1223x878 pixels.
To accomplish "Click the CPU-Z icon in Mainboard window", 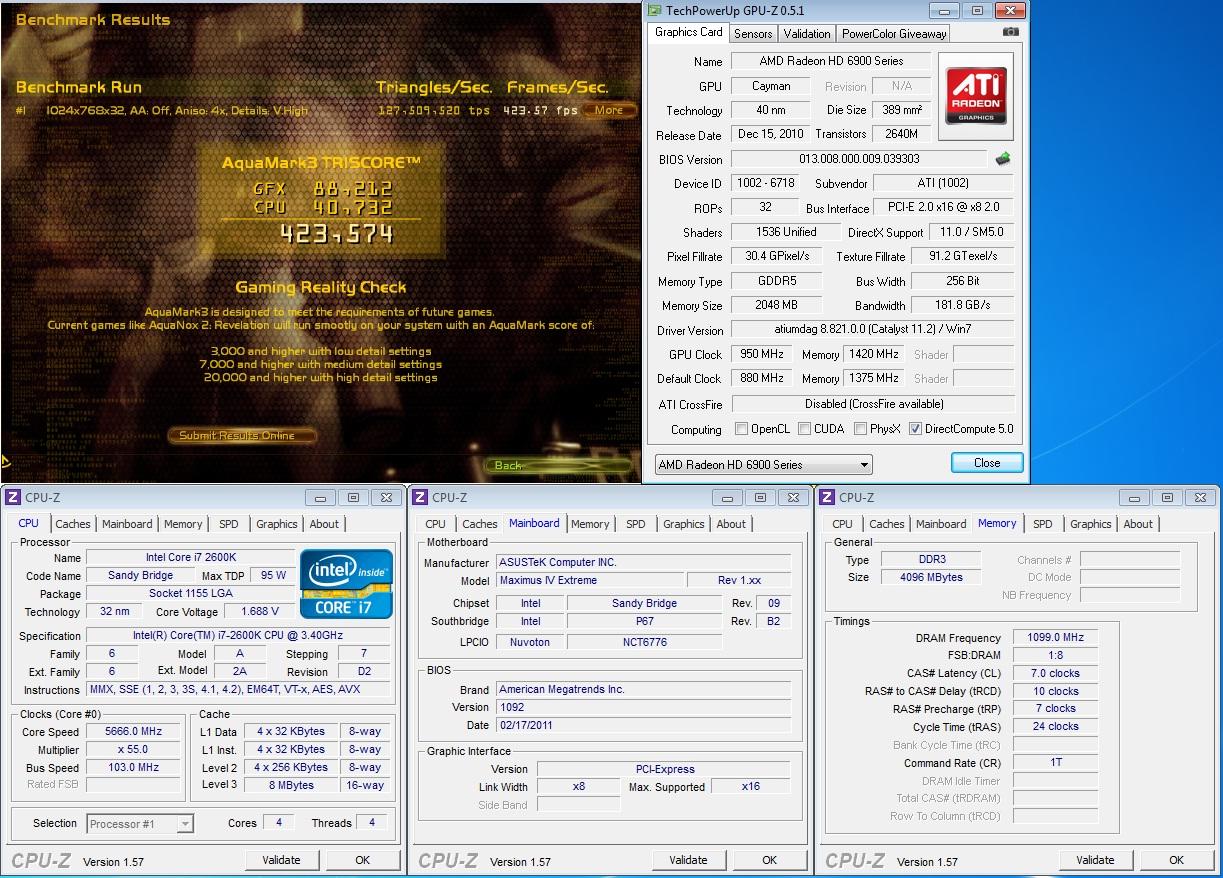I will (420, 497).
